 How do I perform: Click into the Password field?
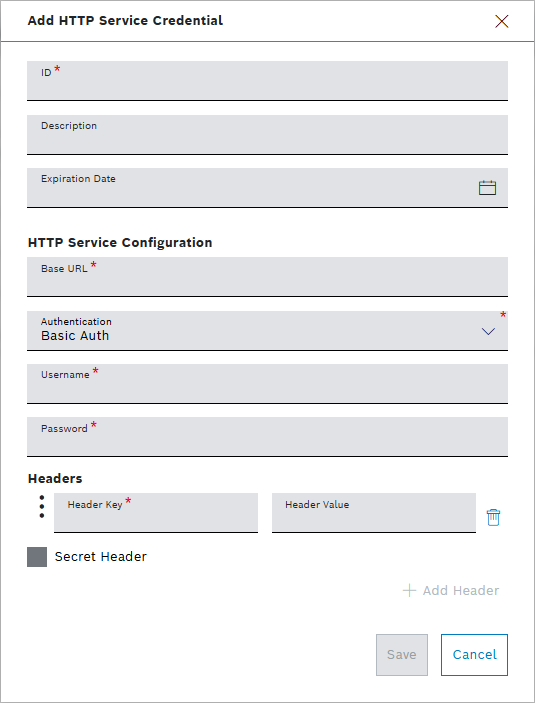click(267, 437)
